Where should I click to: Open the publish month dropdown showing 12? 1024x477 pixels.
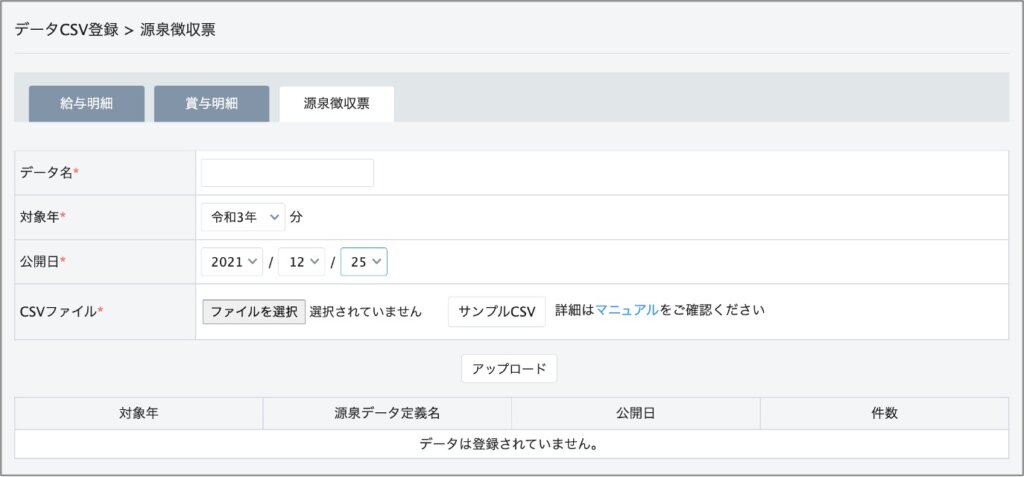(x=301, y=262)
